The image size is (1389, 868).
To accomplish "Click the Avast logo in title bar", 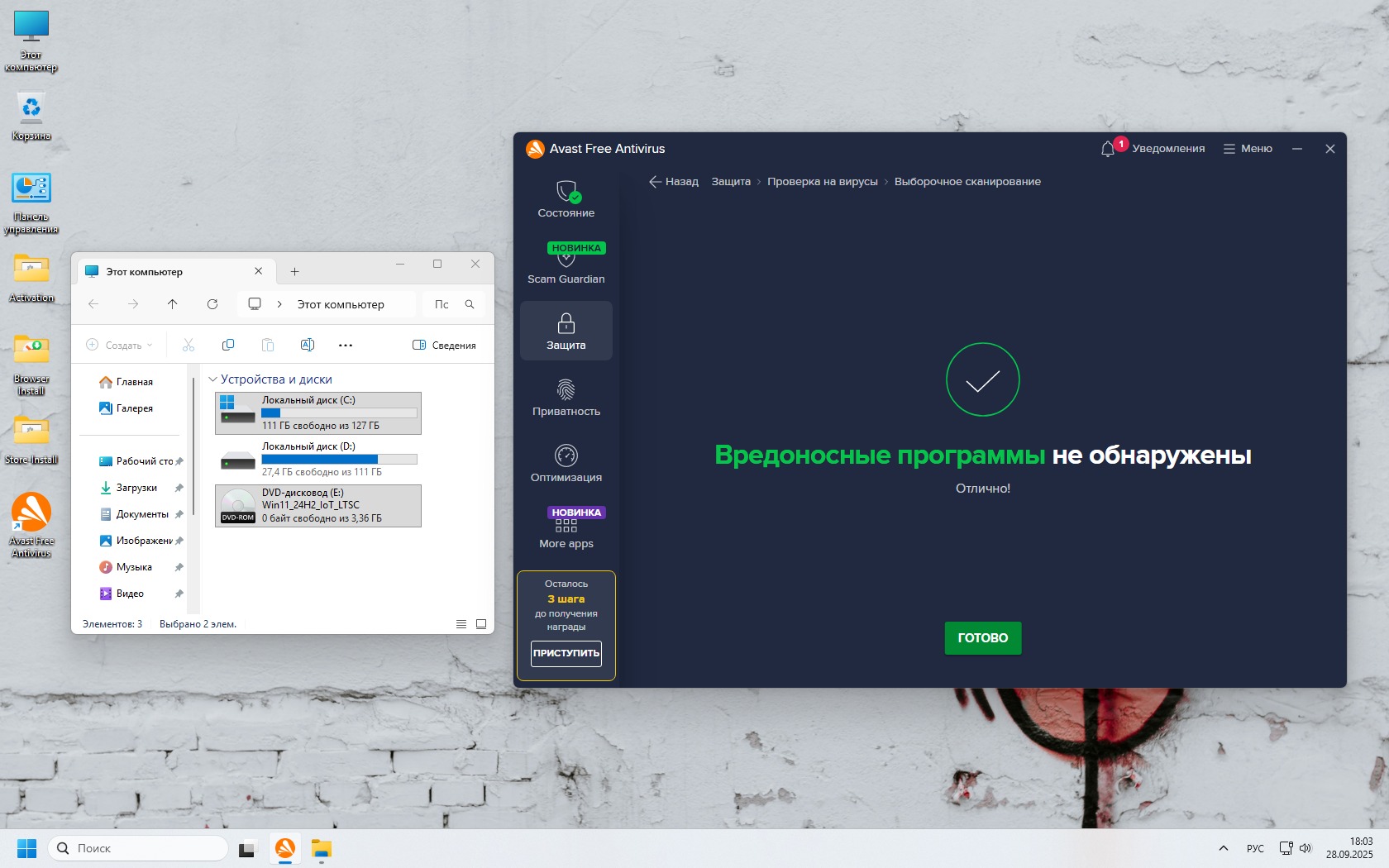I will tap(535, 149).
